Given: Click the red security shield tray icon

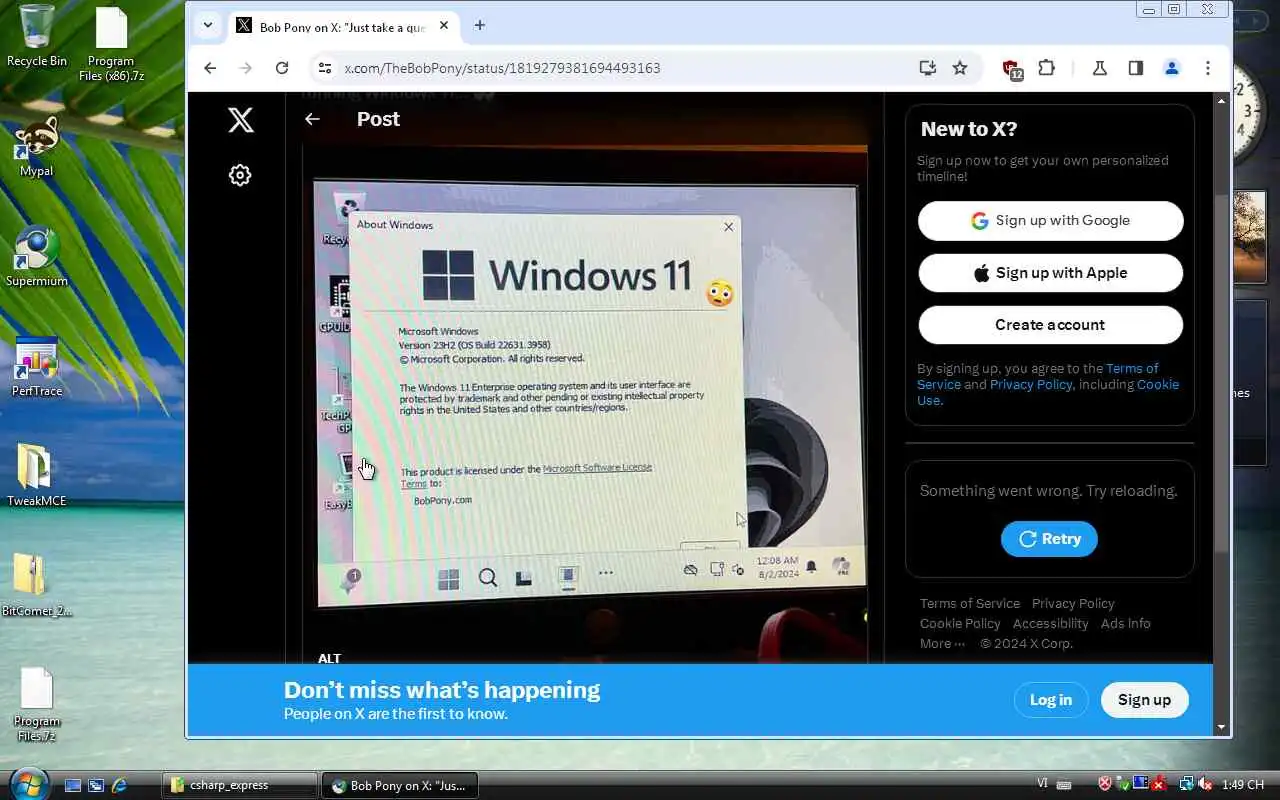Looking at the screenshot, I should pyautogui.click(x=1105, y=785).
